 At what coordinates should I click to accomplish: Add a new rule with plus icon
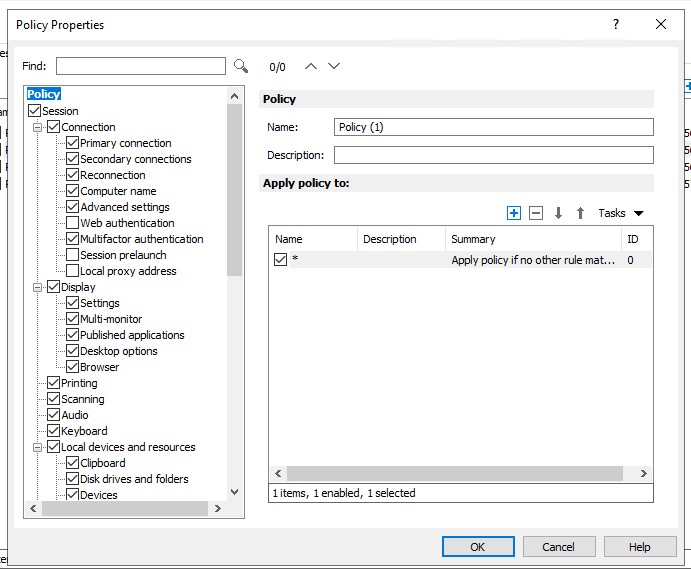pos(514,213)
